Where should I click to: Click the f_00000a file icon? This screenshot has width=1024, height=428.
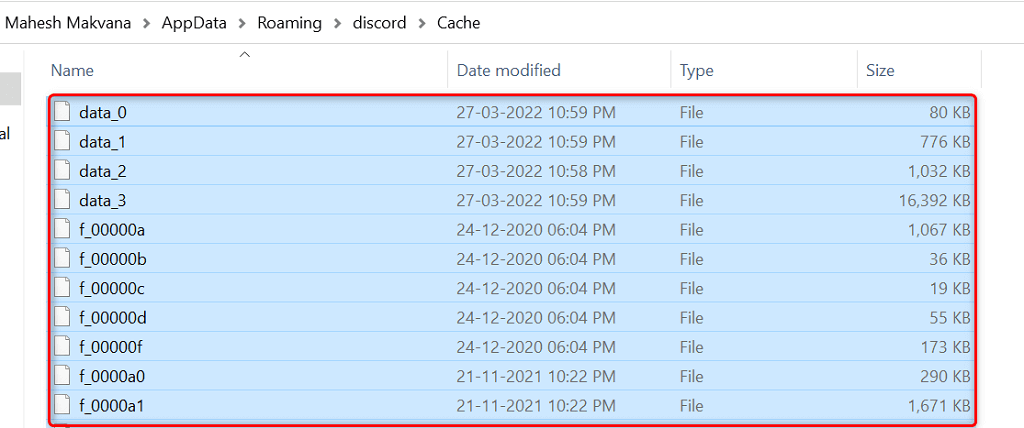coord(63,230)
